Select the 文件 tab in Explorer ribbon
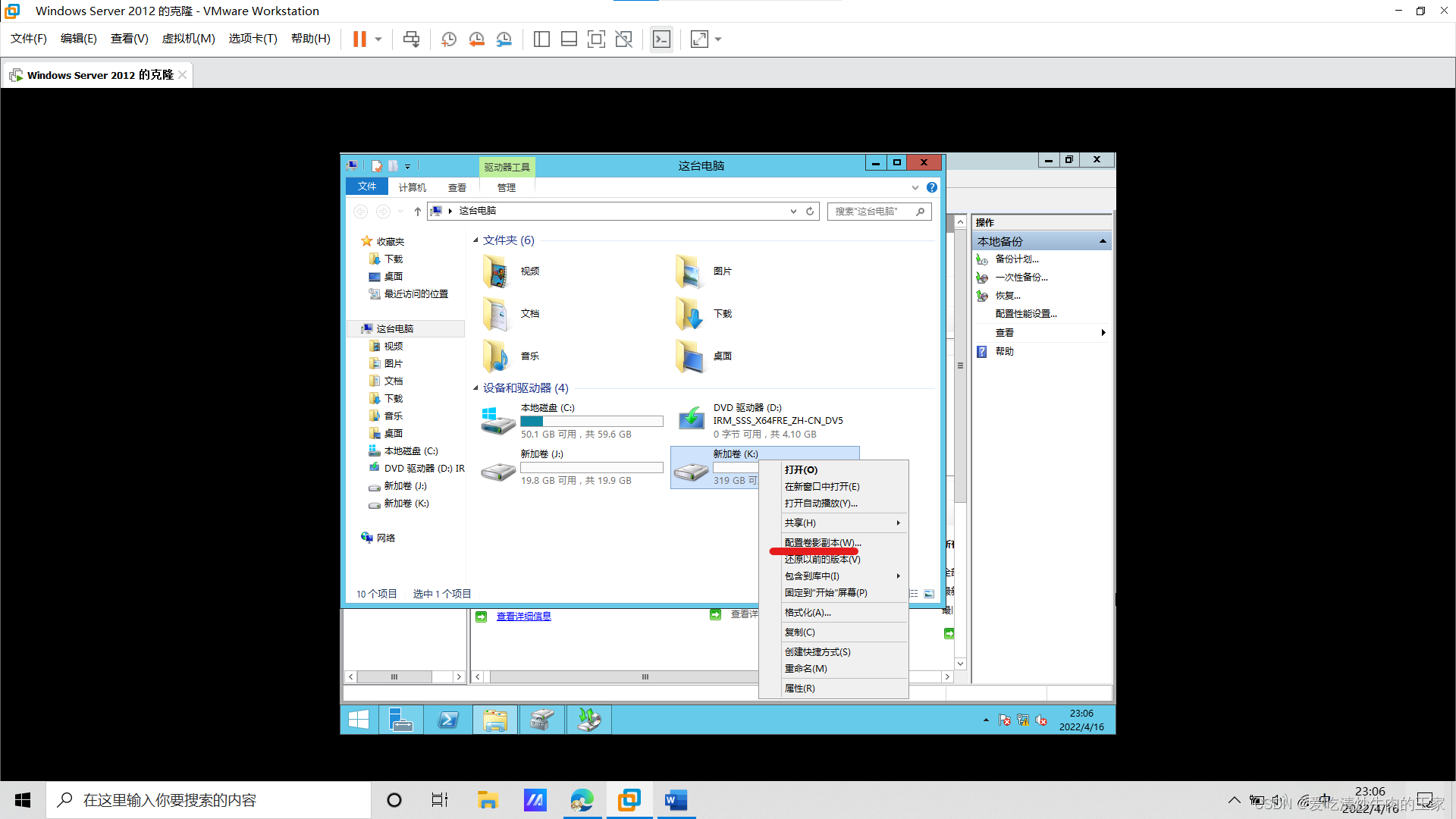1456x819 pixels. tap(367, 187)
